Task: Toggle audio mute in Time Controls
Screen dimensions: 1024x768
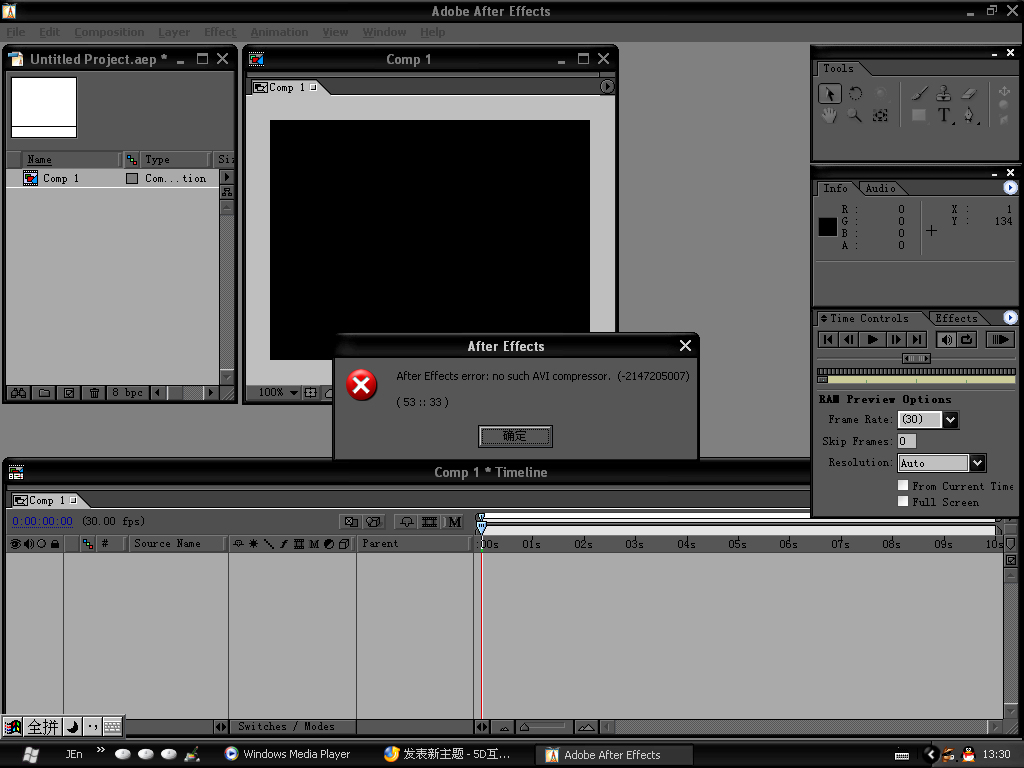Action: 946,339
